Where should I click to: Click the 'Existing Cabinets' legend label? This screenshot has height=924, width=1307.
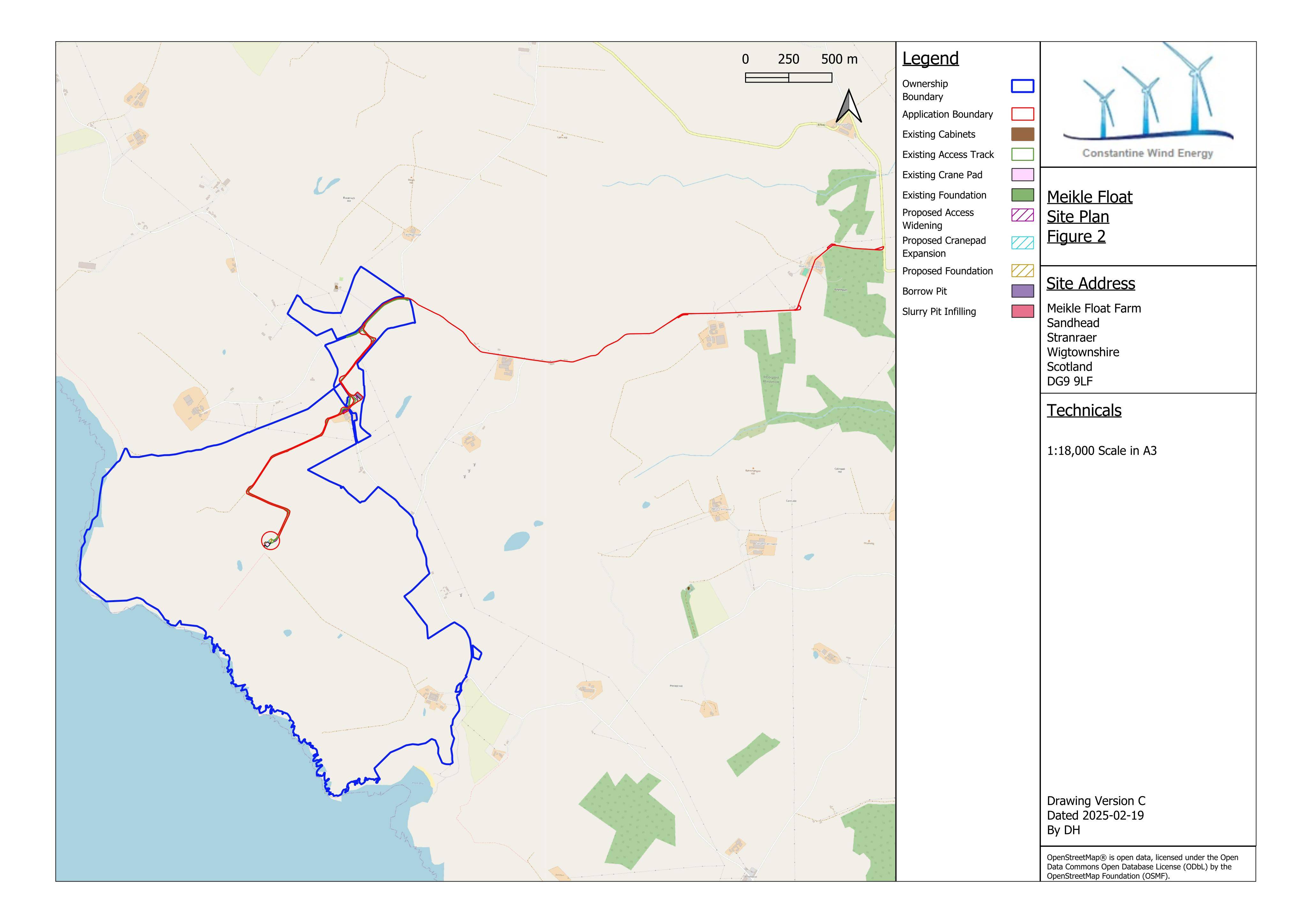coord(939,134)
